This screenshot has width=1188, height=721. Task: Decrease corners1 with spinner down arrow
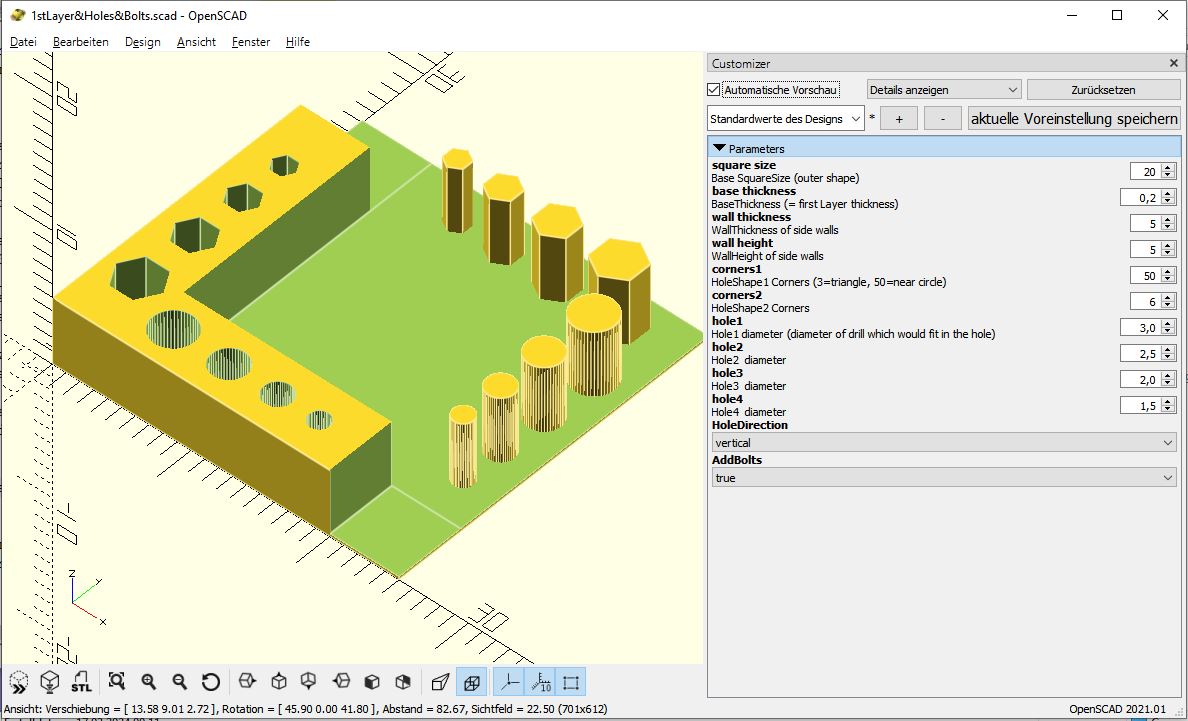(x=1168, y=279)
